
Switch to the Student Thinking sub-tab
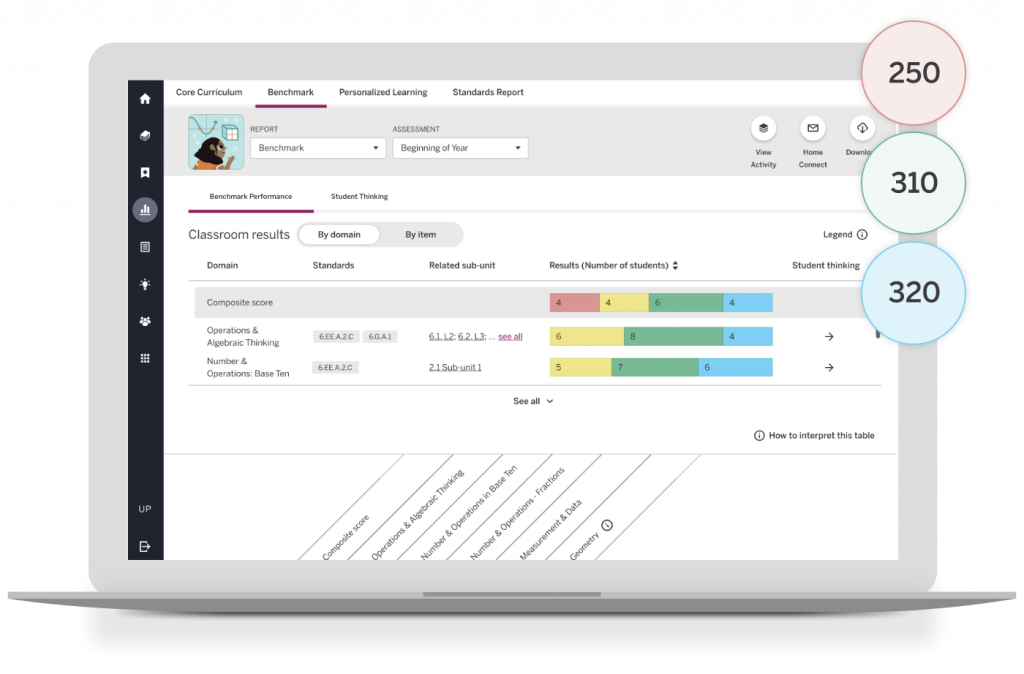[359, 196]
